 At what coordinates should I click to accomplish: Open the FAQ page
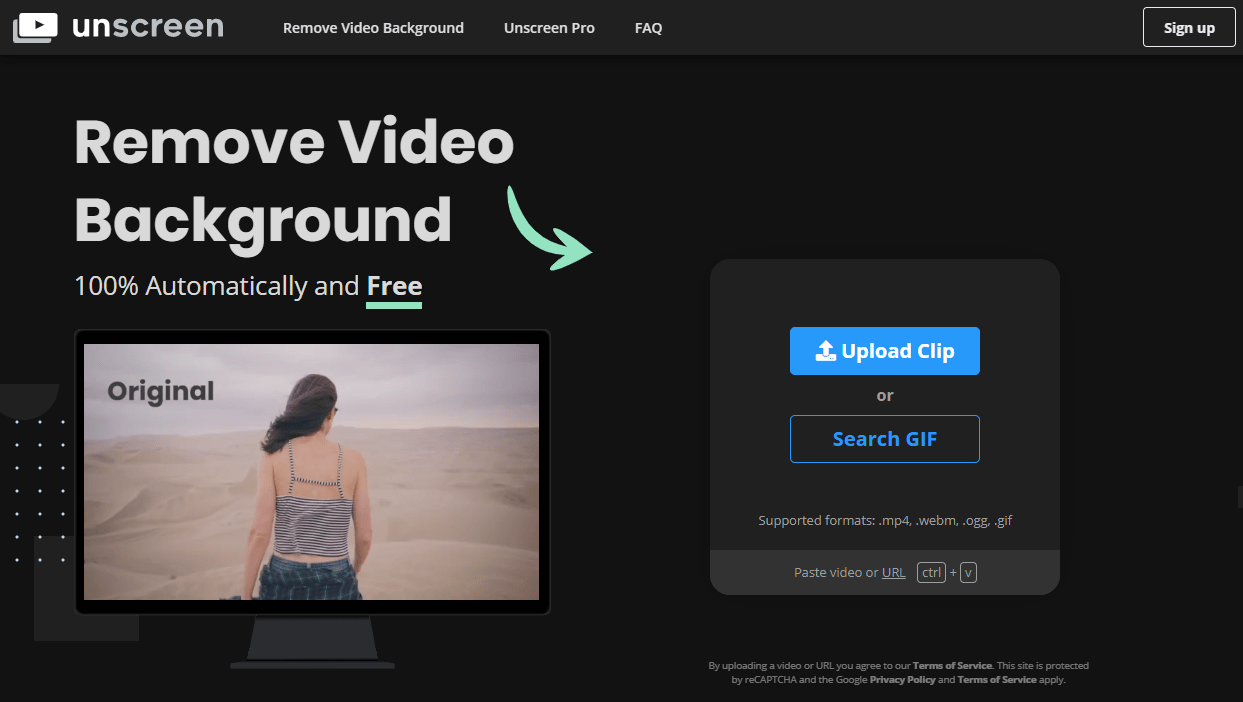[648, 28]
